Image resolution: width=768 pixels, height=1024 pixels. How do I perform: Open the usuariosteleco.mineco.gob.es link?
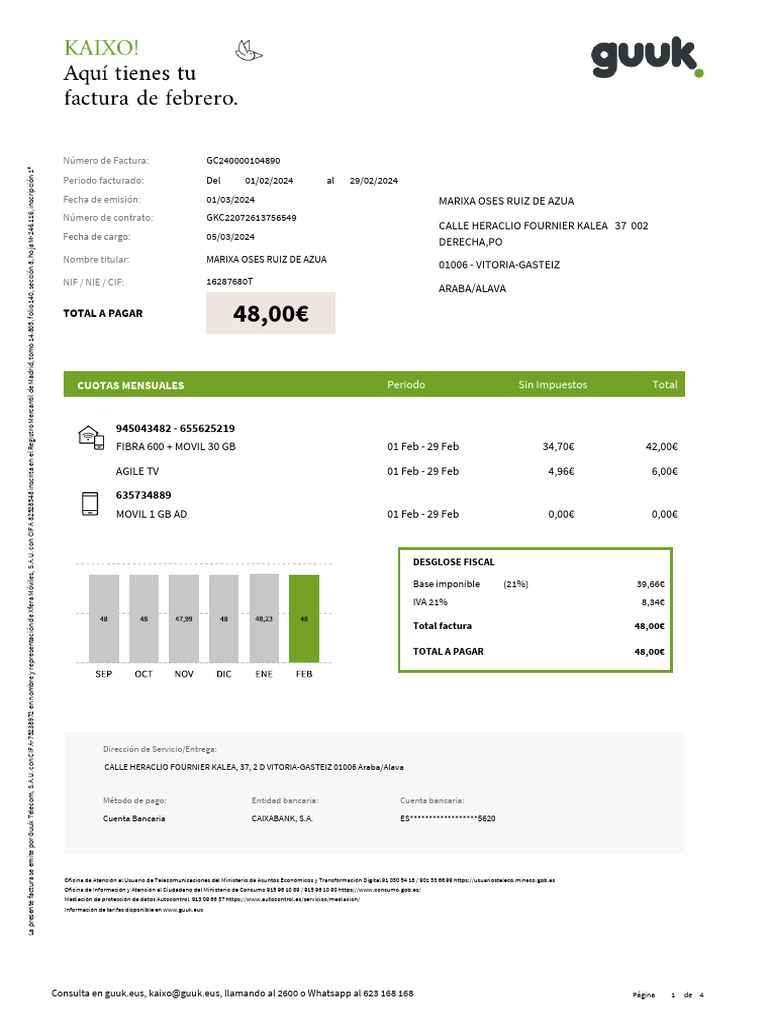click(x=504, y=880)
